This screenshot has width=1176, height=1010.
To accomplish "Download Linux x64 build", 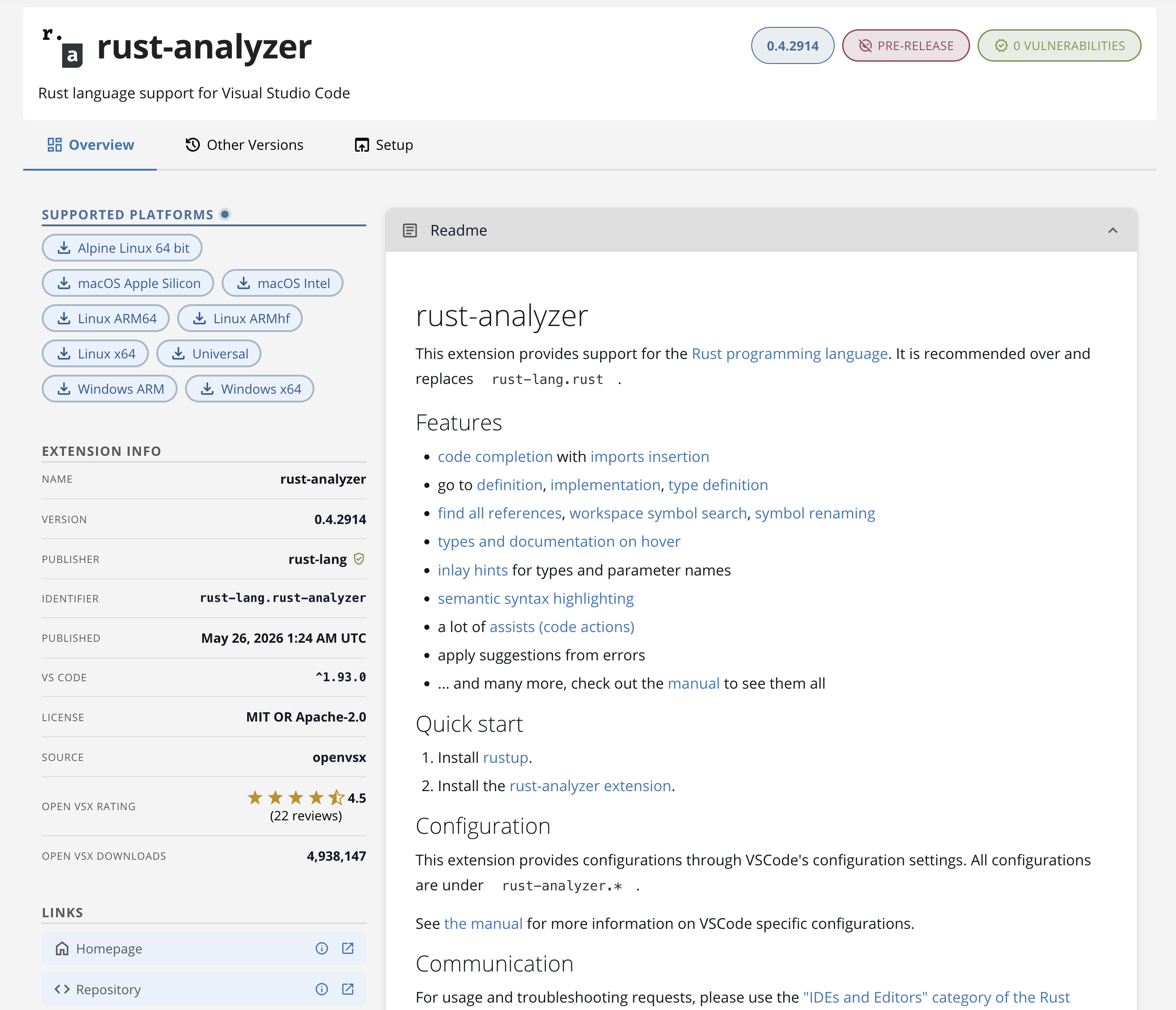I will (x=96, y=353).
